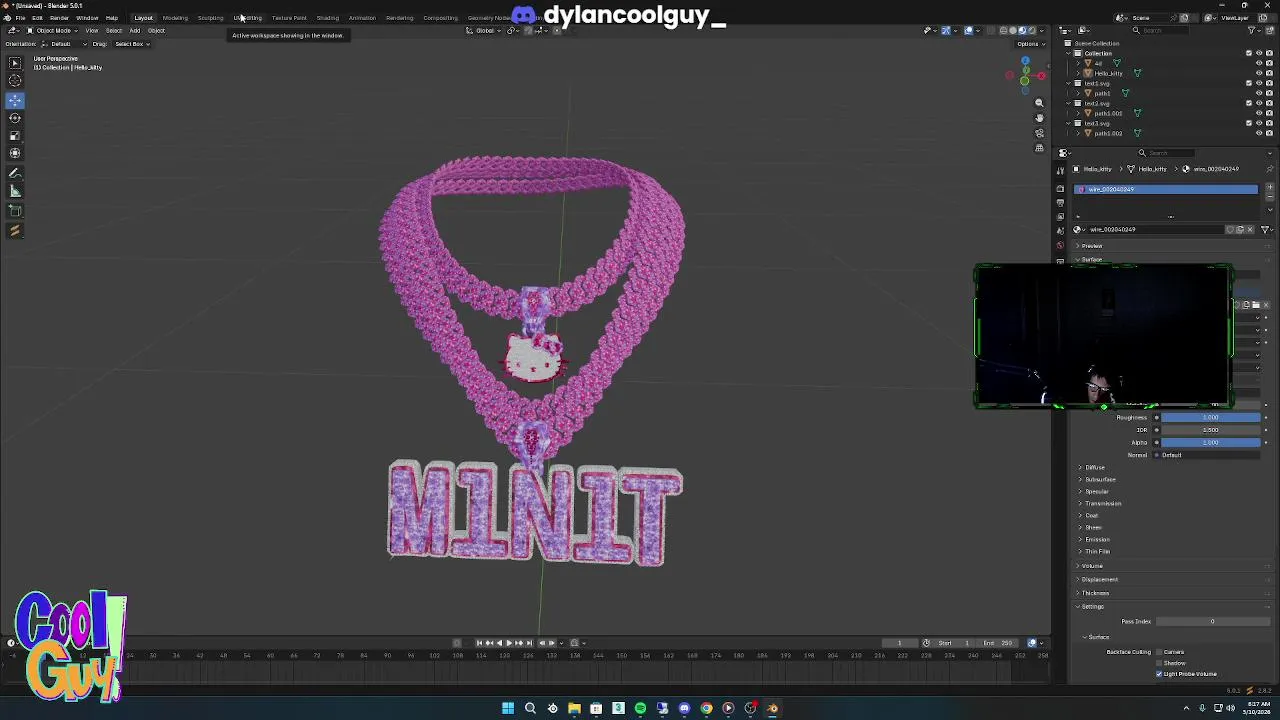Open the File menu

20,18
